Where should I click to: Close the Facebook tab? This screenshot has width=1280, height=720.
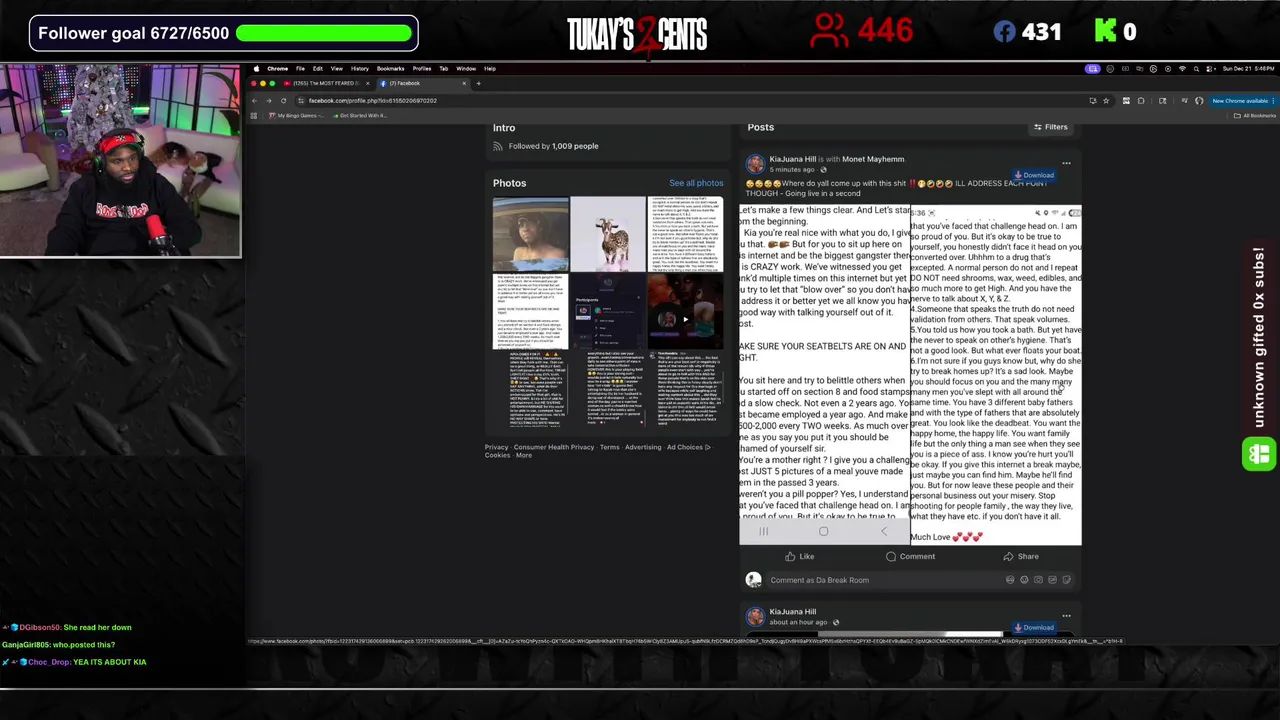pos(463,83)
